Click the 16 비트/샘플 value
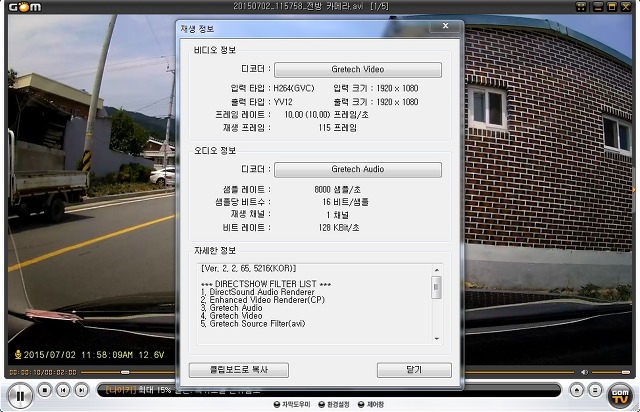640x412 pixels. point(345,202)
